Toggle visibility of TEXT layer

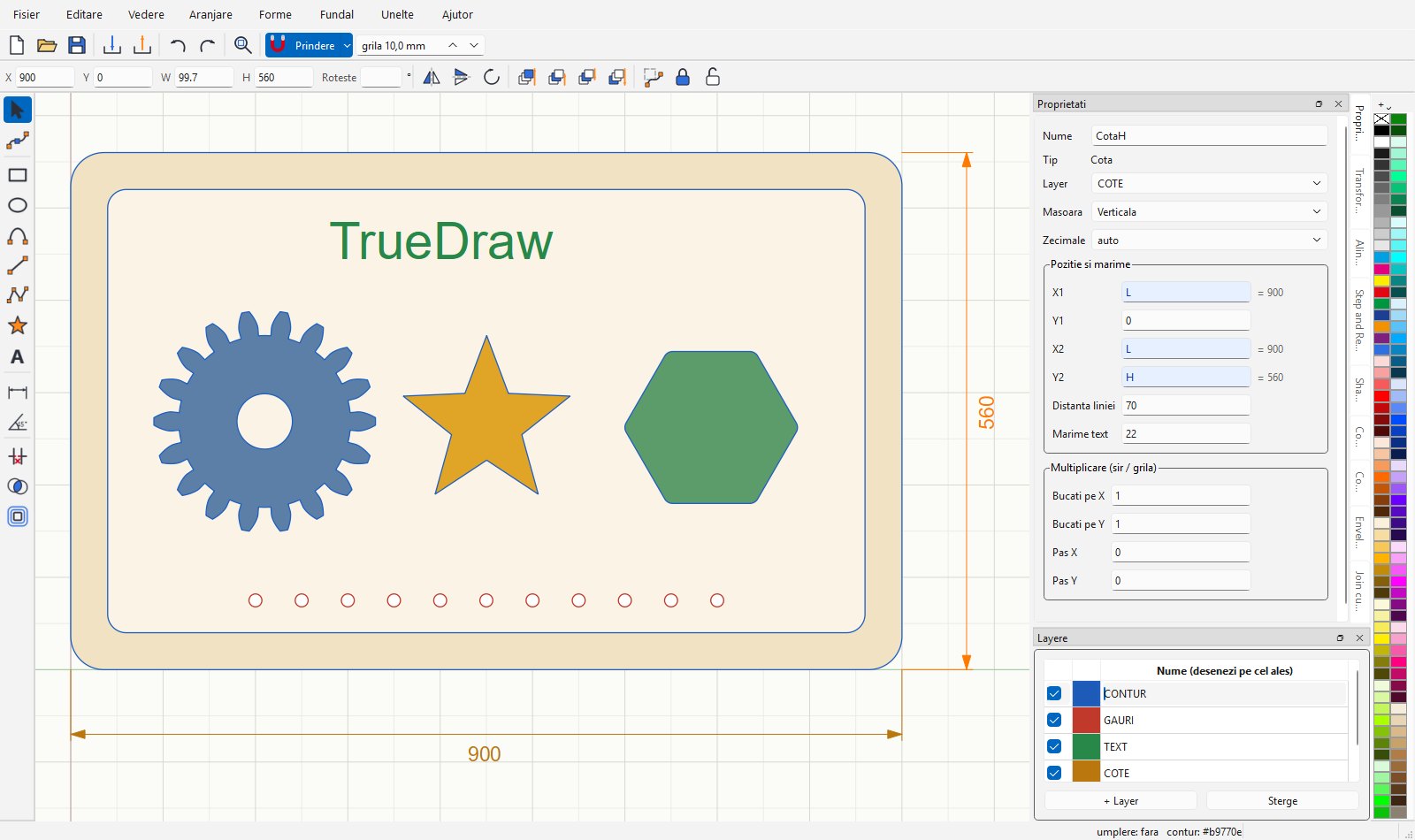(1054, 746)
